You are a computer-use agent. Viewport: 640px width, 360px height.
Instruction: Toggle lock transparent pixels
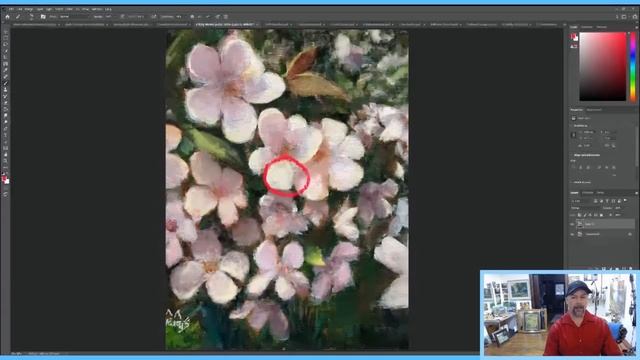point(580,215)
